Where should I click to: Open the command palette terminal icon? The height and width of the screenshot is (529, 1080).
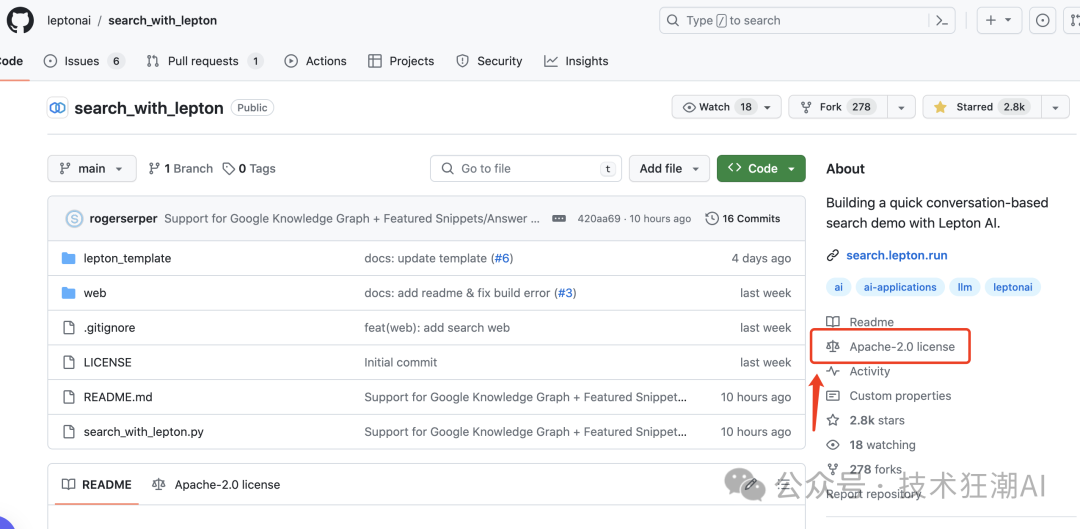[x=941, y=20]
